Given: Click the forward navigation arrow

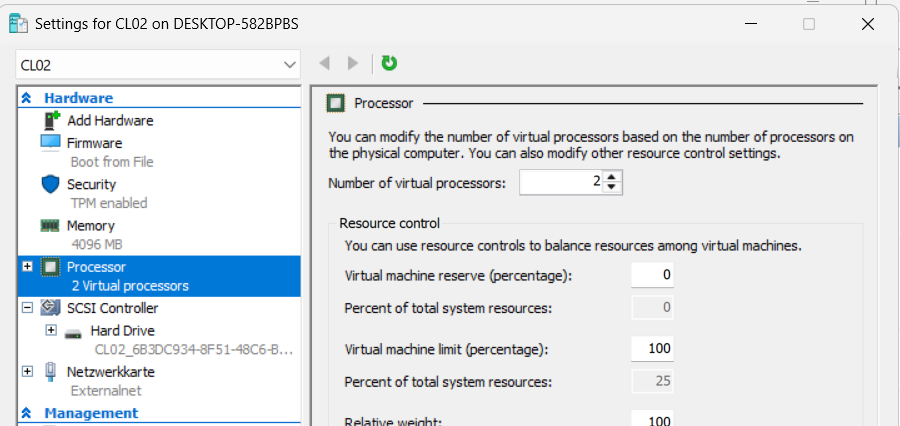Looking at the screenshot, I should (x=352, y=63).
